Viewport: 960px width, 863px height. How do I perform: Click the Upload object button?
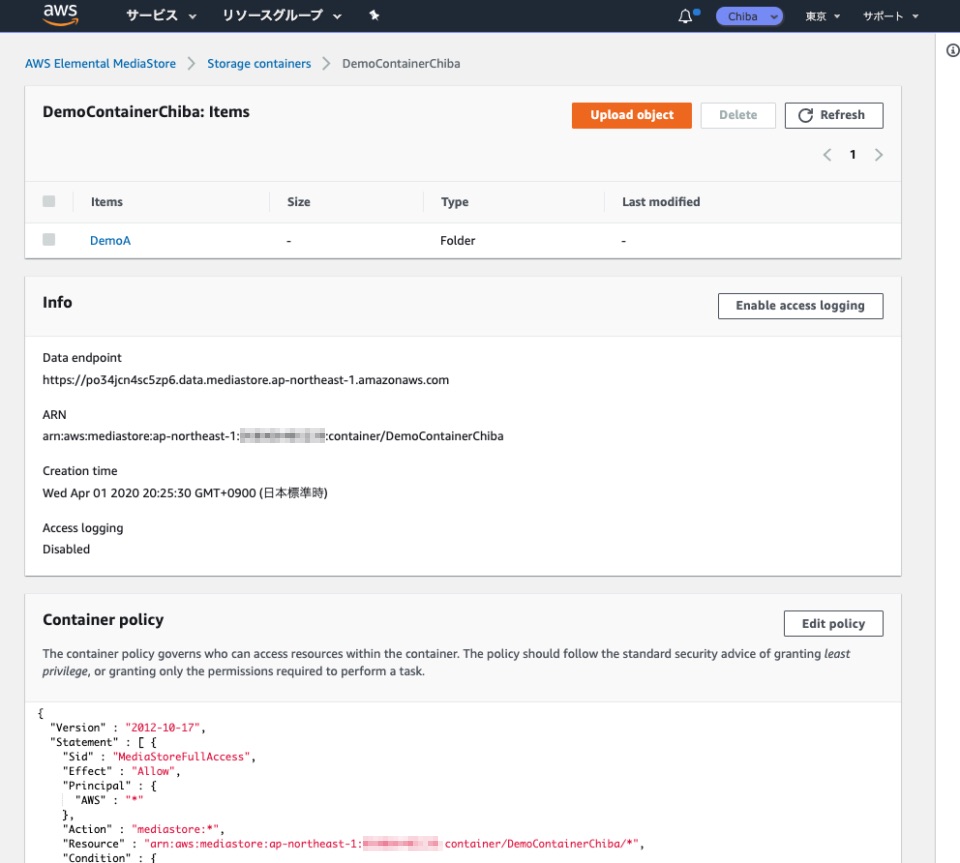632,115
